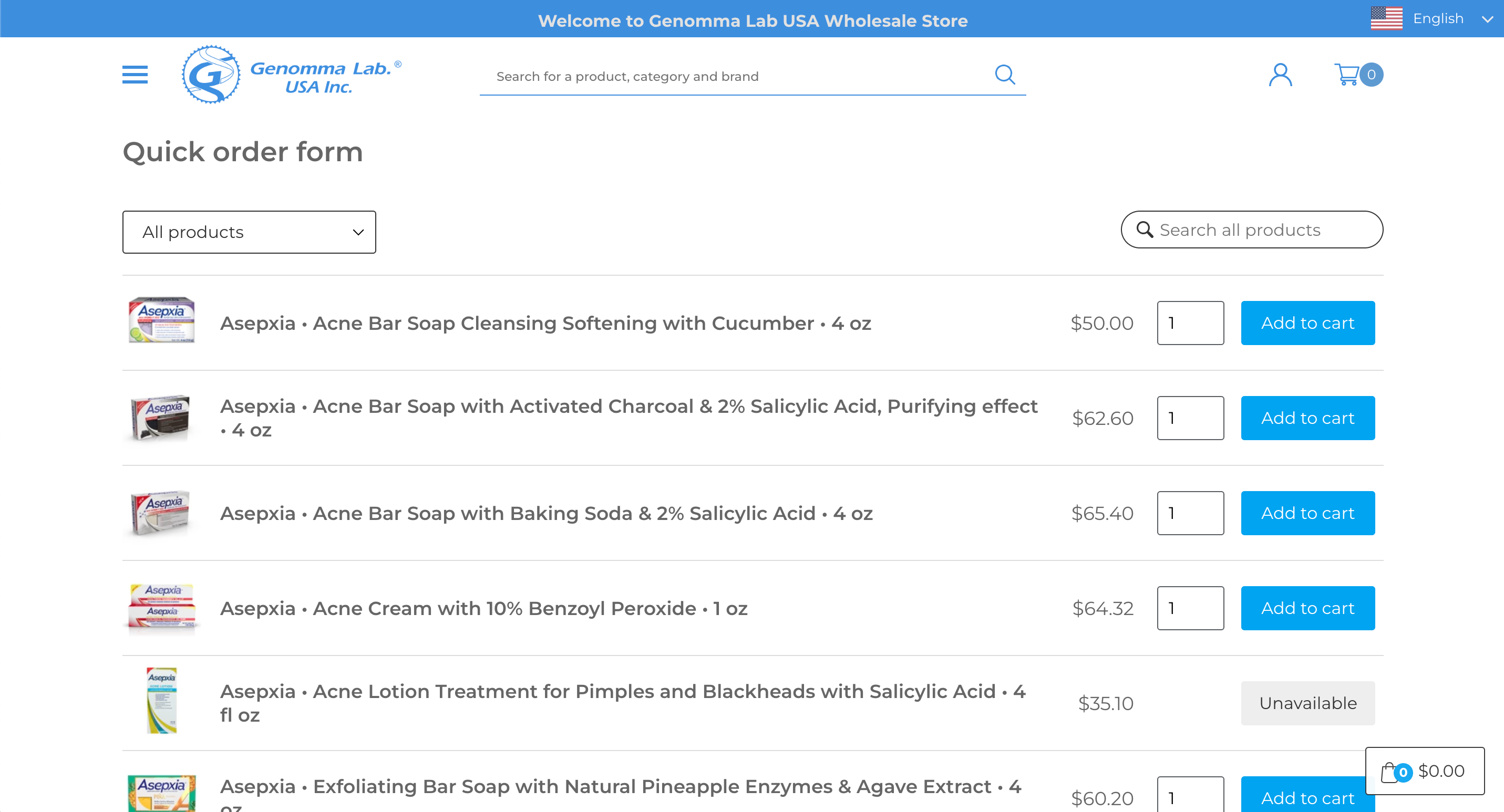Expand the All products dropdown
The image size is (1504, 812).
pyautogui.click(x=249, y=232)
